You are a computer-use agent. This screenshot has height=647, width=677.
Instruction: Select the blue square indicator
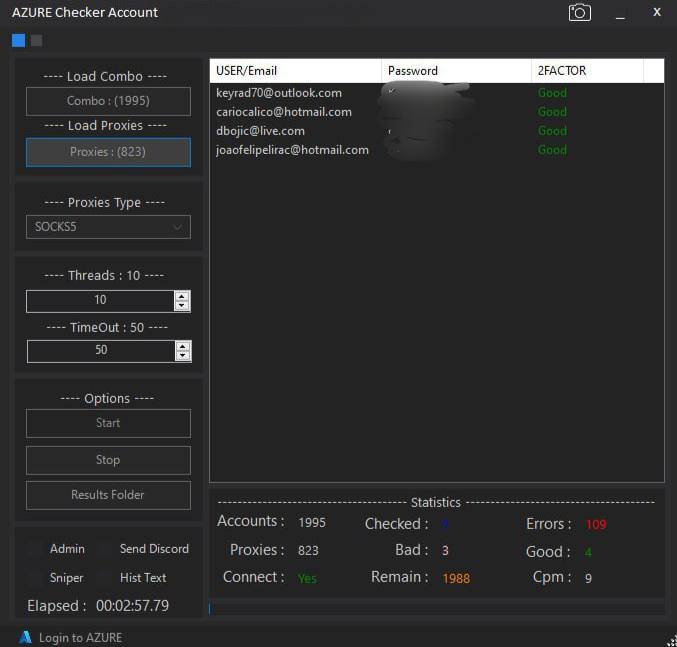click(x=19, y=40)
